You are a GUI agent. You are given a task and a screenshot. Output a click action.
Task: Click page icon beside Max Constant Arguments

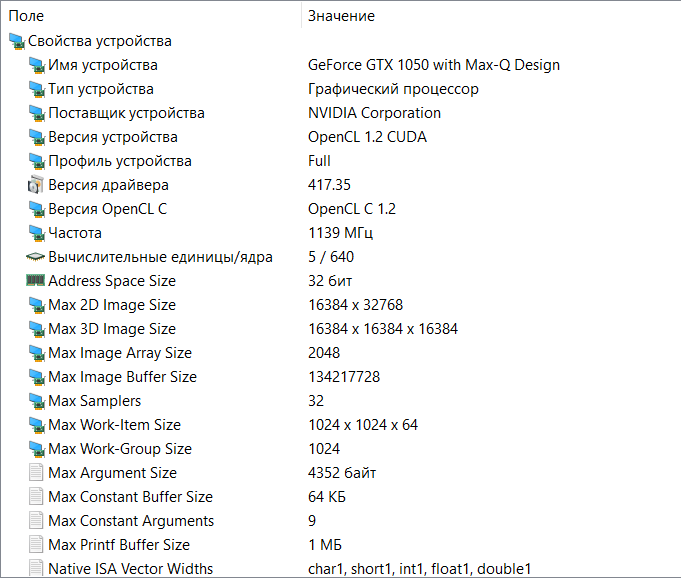pos(36,521)
